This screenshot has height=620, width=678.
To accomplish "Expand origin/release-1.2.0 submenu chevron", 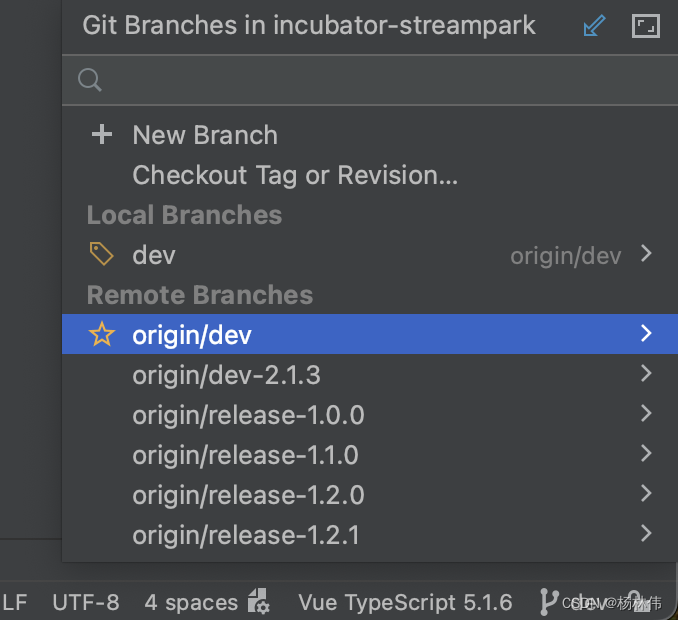I will coord(646,493).
